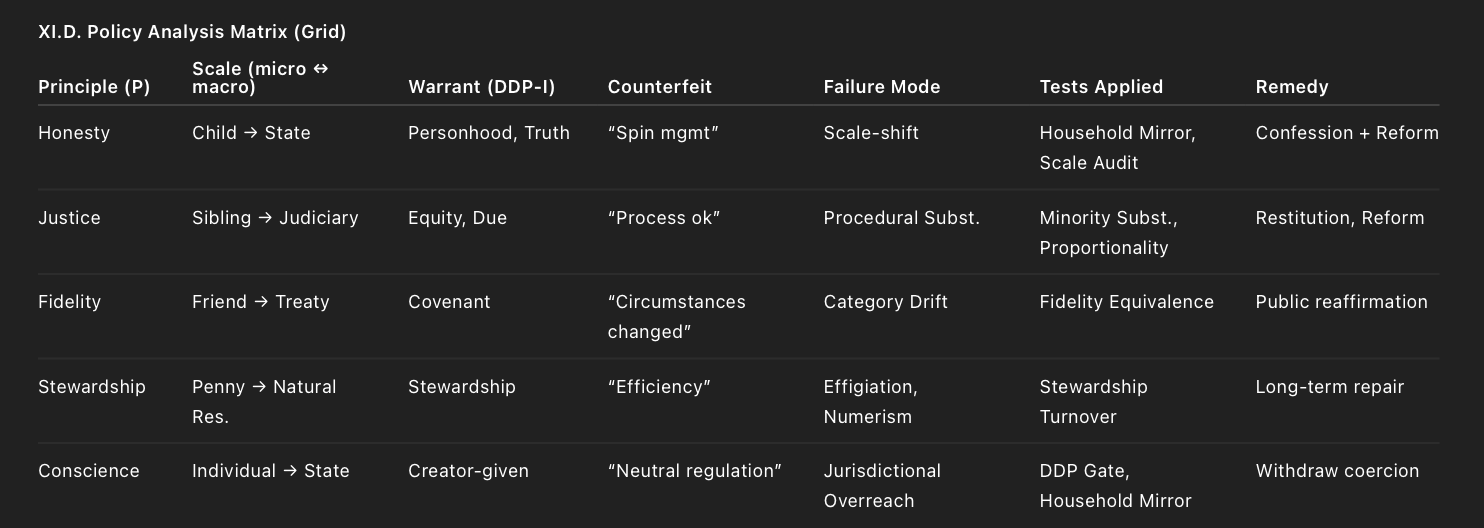
Task: Click the "XI.D. Policy Analysis Matrix (Grid)" heading
Action: tap(192, 32)
